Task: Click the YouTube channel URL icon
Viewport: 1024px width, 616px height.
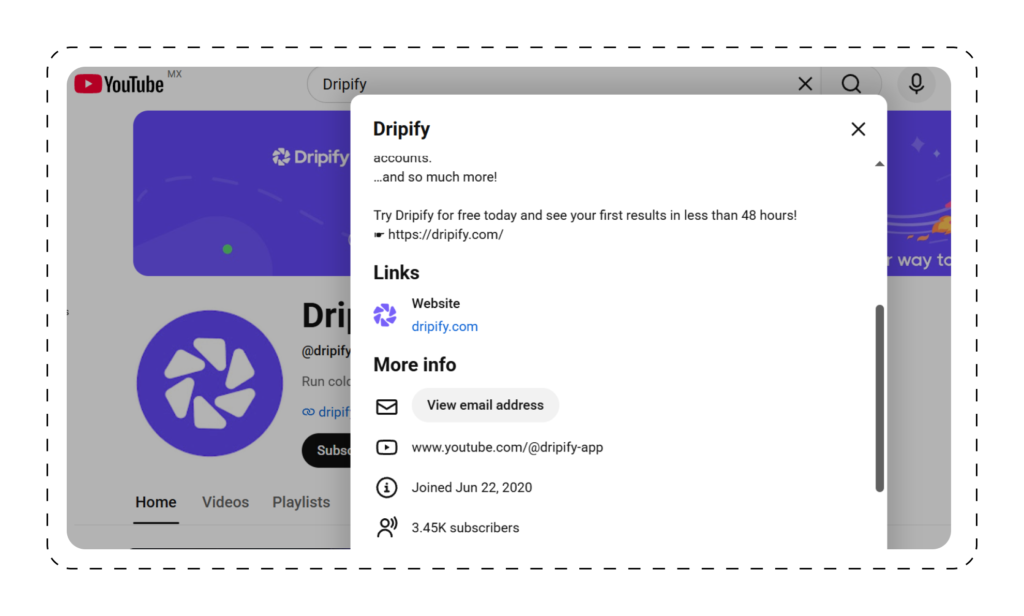Action: [387, 447]
